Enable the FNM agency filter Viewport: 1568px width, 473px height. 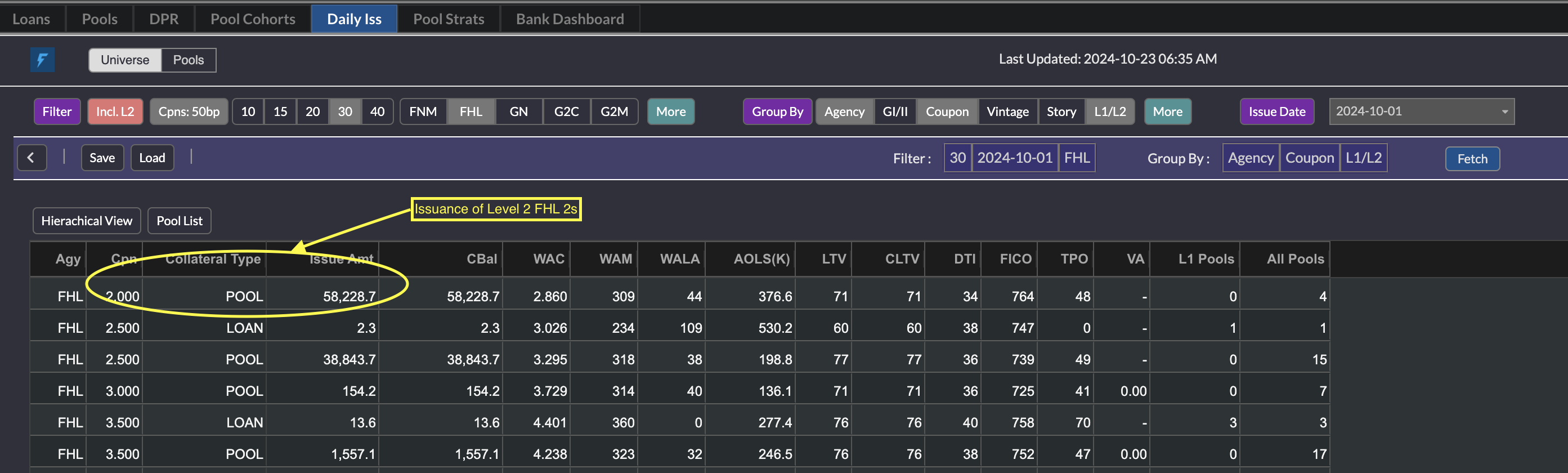(x=423, y=111)
